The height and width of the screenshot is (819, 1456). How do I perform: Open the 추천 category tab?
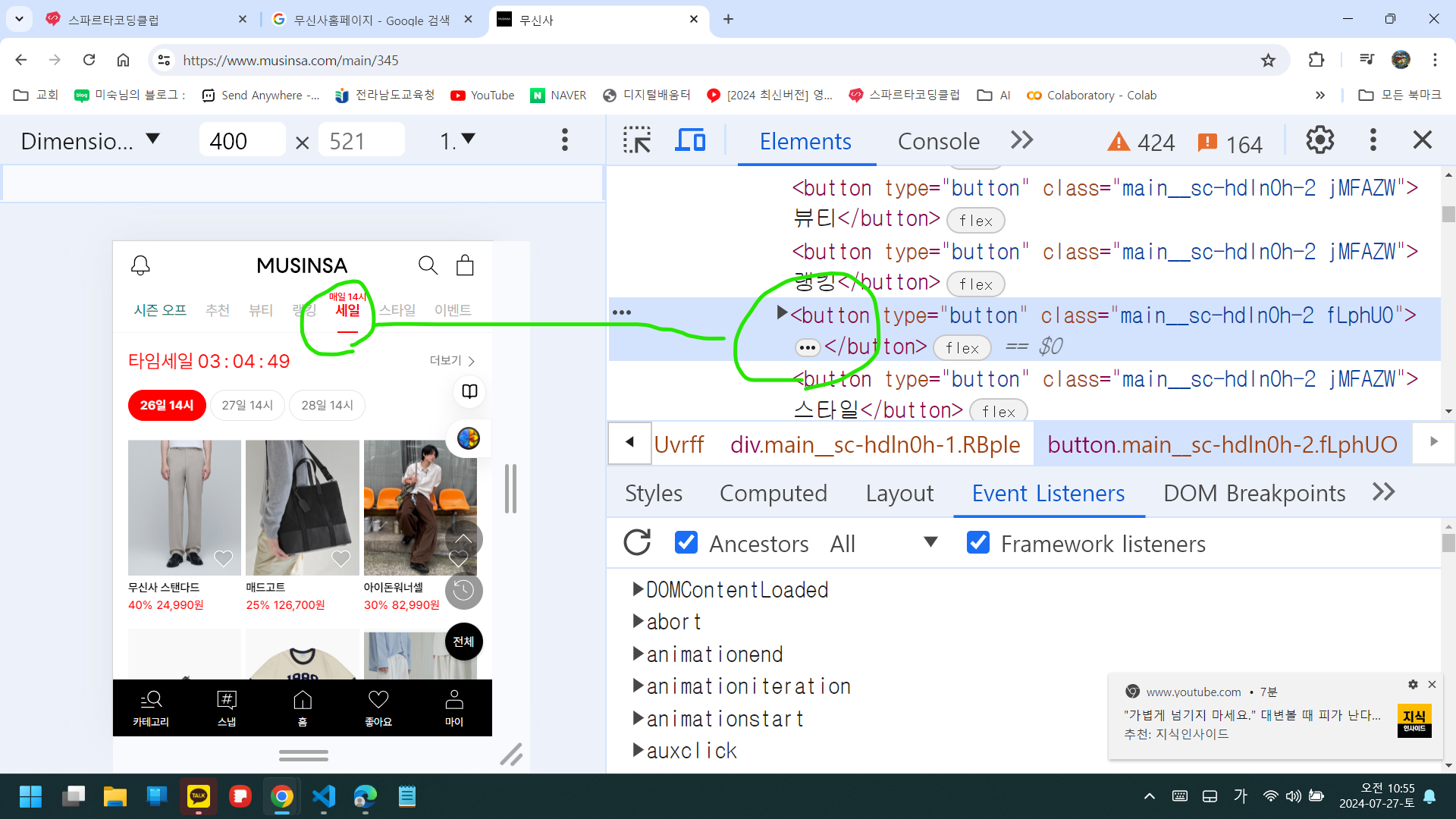click(218, 310)
